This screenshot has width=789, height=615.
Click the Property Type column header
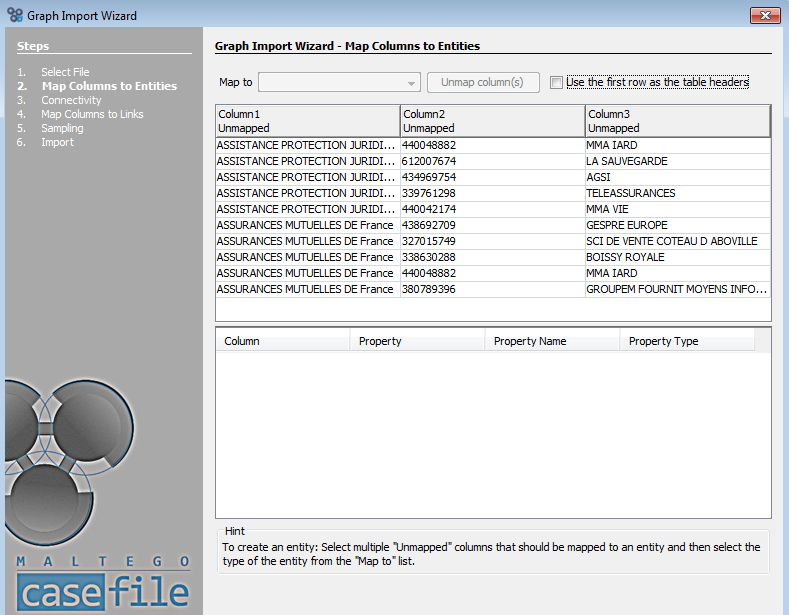point(687,341)
